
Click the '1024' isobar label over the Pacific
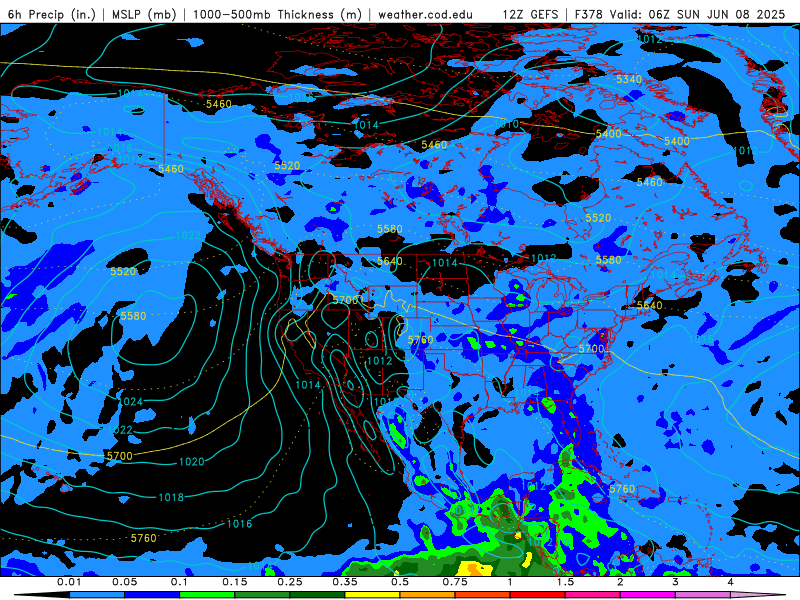(130, 402)
